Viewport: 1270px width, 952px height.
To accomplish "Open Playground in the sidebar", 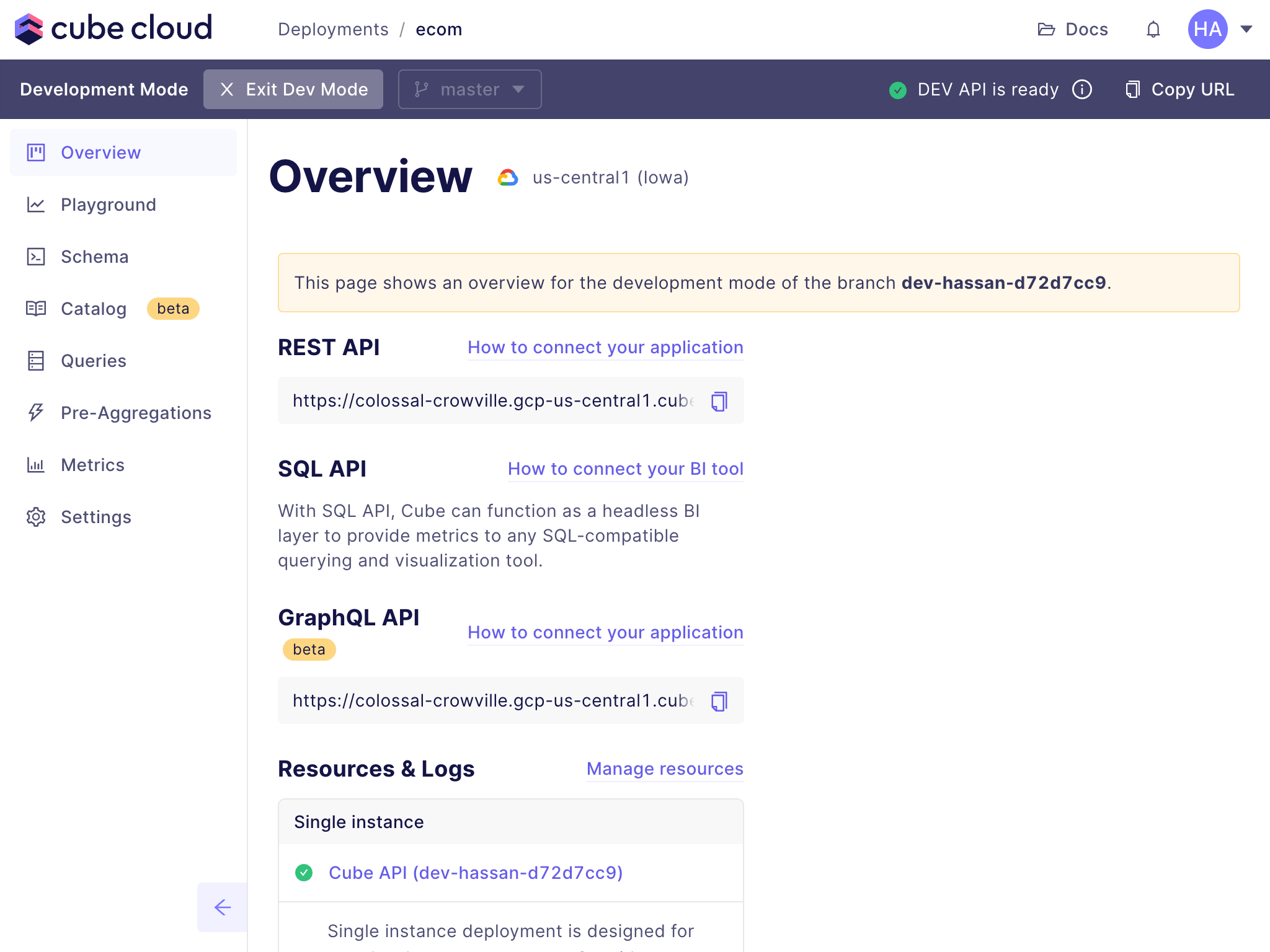I will [123, 205].
